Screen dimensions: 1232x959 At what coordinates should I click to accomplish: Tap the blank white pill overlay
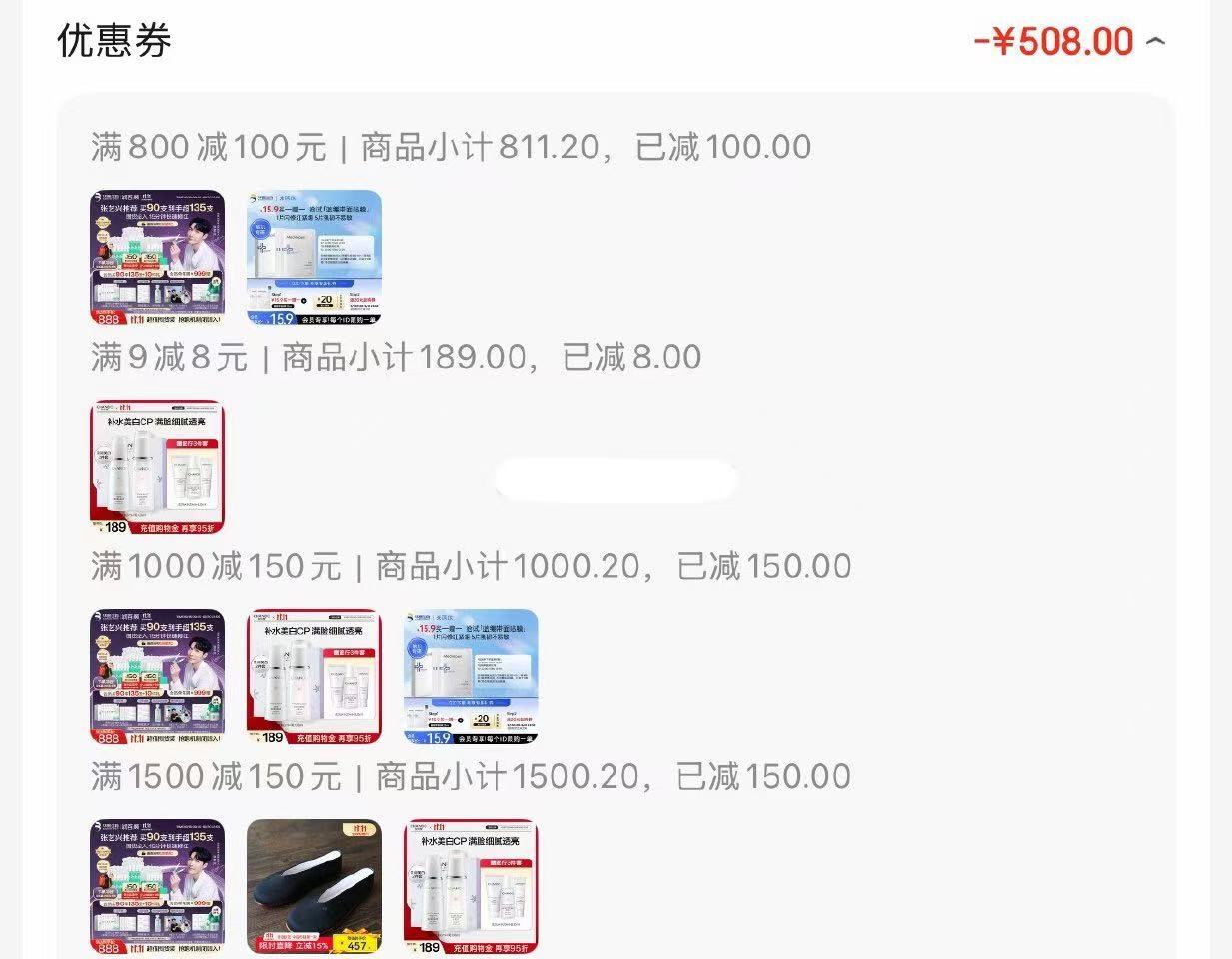point(616,480)
